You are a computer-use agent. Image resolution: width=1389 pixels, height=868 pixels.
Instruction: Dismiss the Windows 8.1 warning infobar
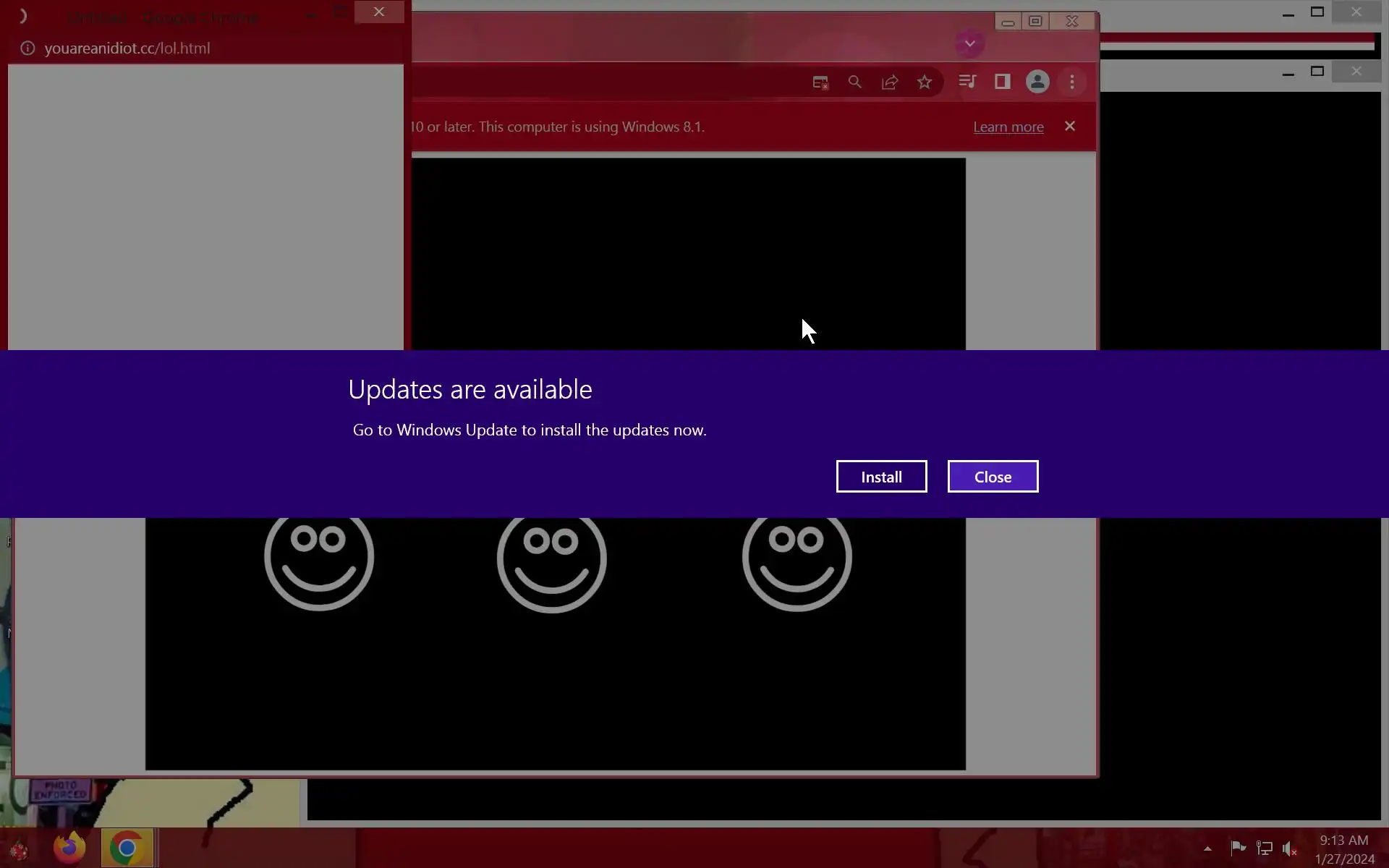coord(1070,127)
